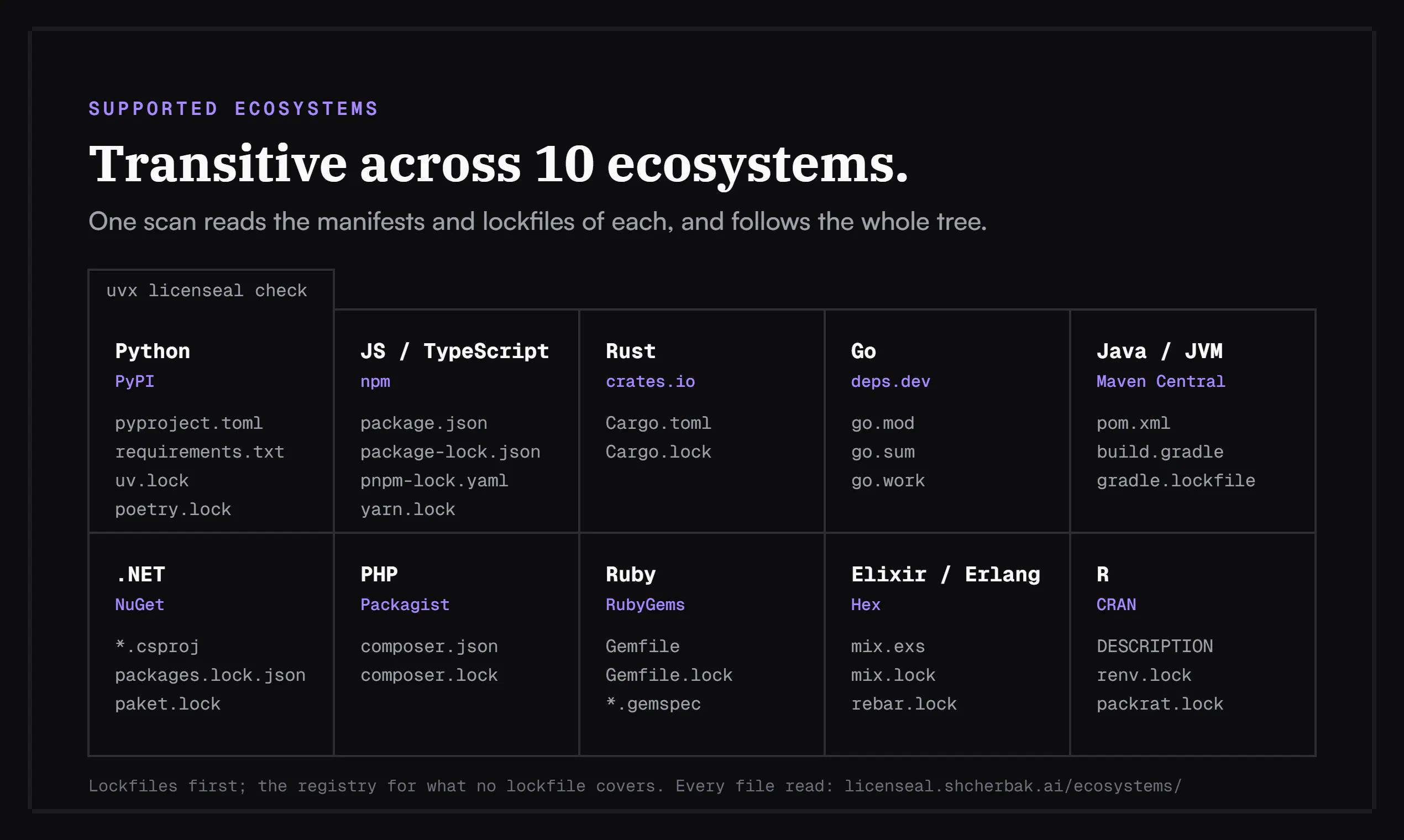The height and width of the screenshot is (840, 1404).
Task: Click gradle.lockfile entry
Action: [x=1175, y=481]
